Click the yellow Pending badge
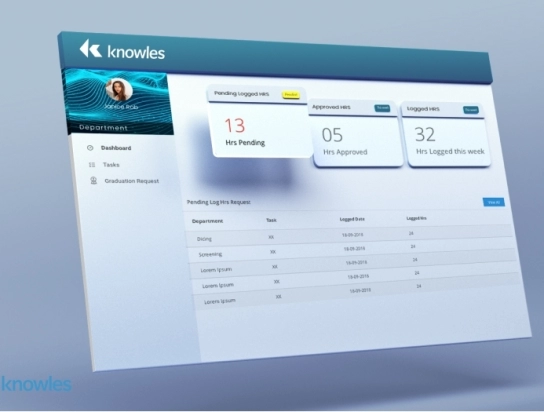The height and width of the screenshot is (412, 544). point(291,95)
